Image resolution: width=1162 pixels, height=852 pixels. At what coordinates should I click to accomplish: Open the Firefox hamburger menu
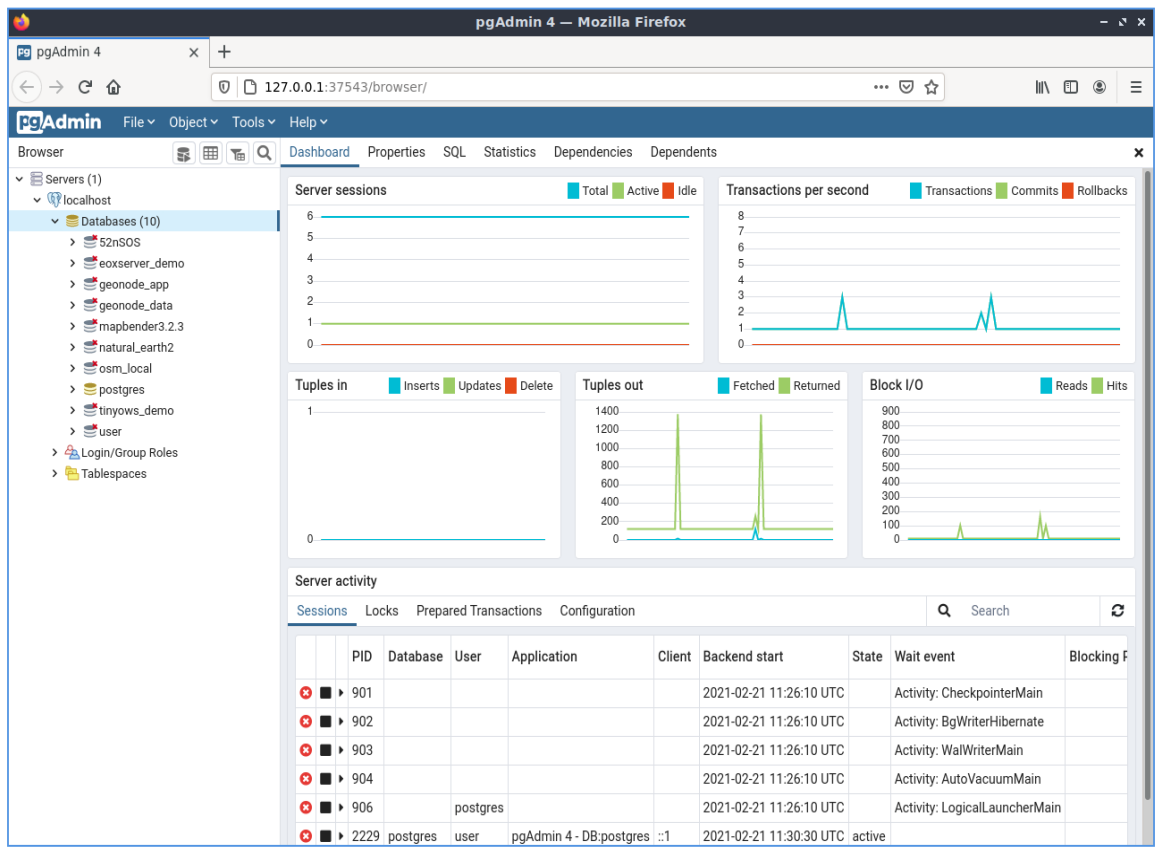point(1136,87)
